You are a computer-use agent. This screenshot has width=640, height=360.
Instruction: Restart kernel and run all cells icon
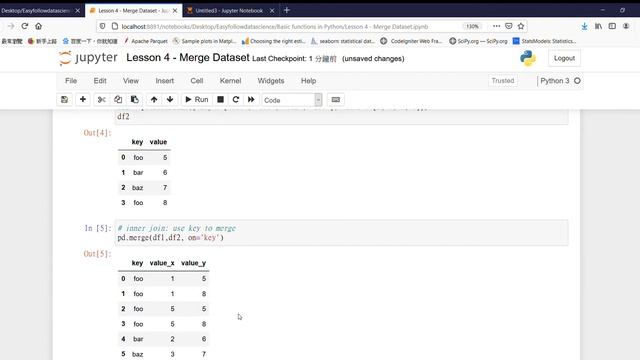pos(251,100)
